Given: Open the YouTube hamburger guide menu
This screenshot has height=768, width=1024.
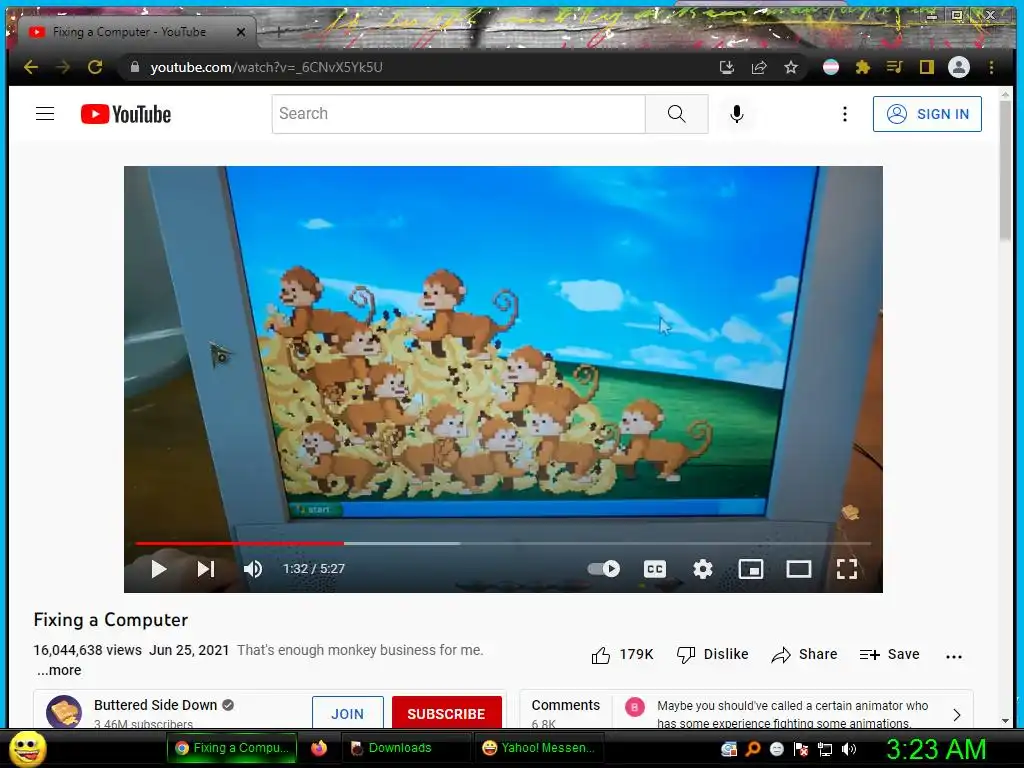Looking at the screenshot, I should point(45,114).
